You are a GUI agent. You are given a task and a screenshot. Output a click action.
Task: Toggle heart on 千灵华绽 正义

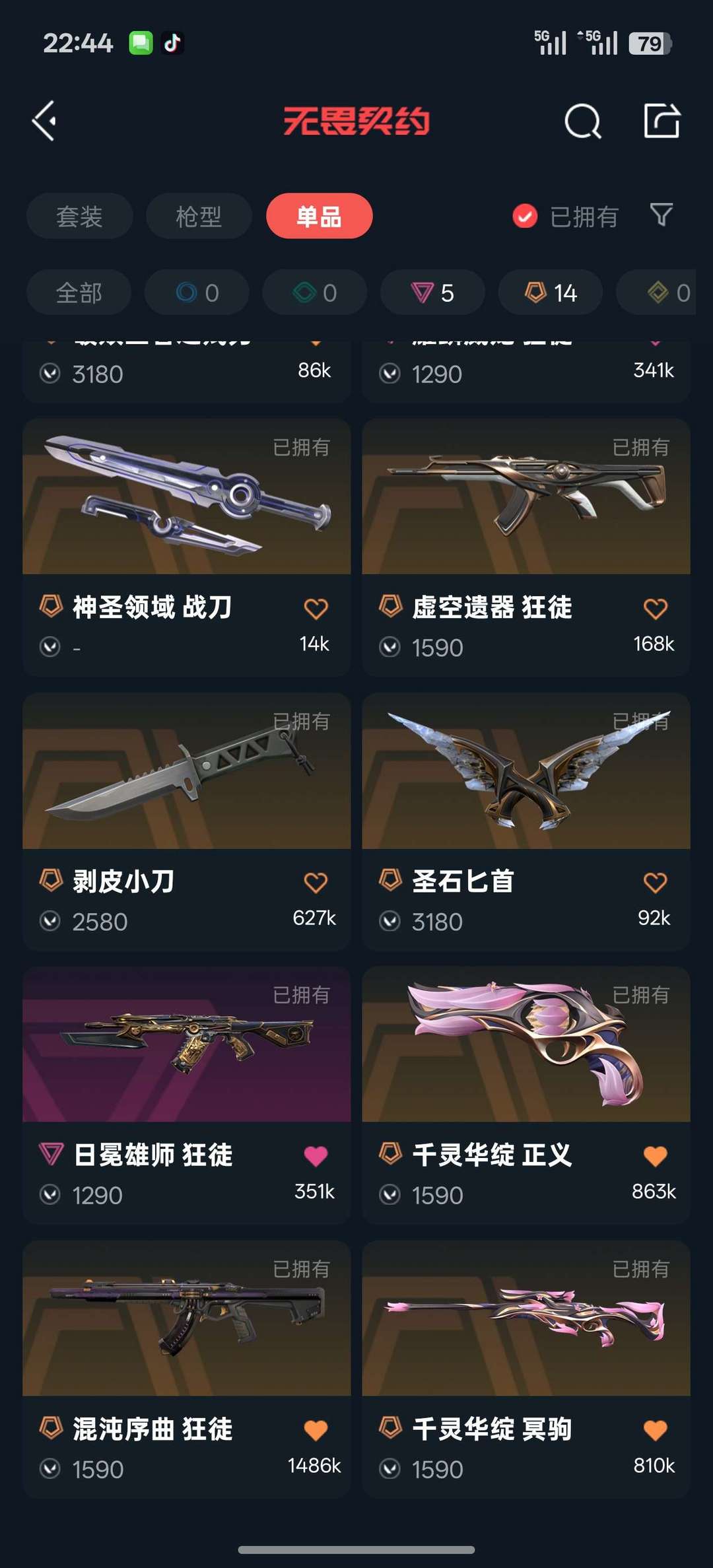click(655, 1156)
